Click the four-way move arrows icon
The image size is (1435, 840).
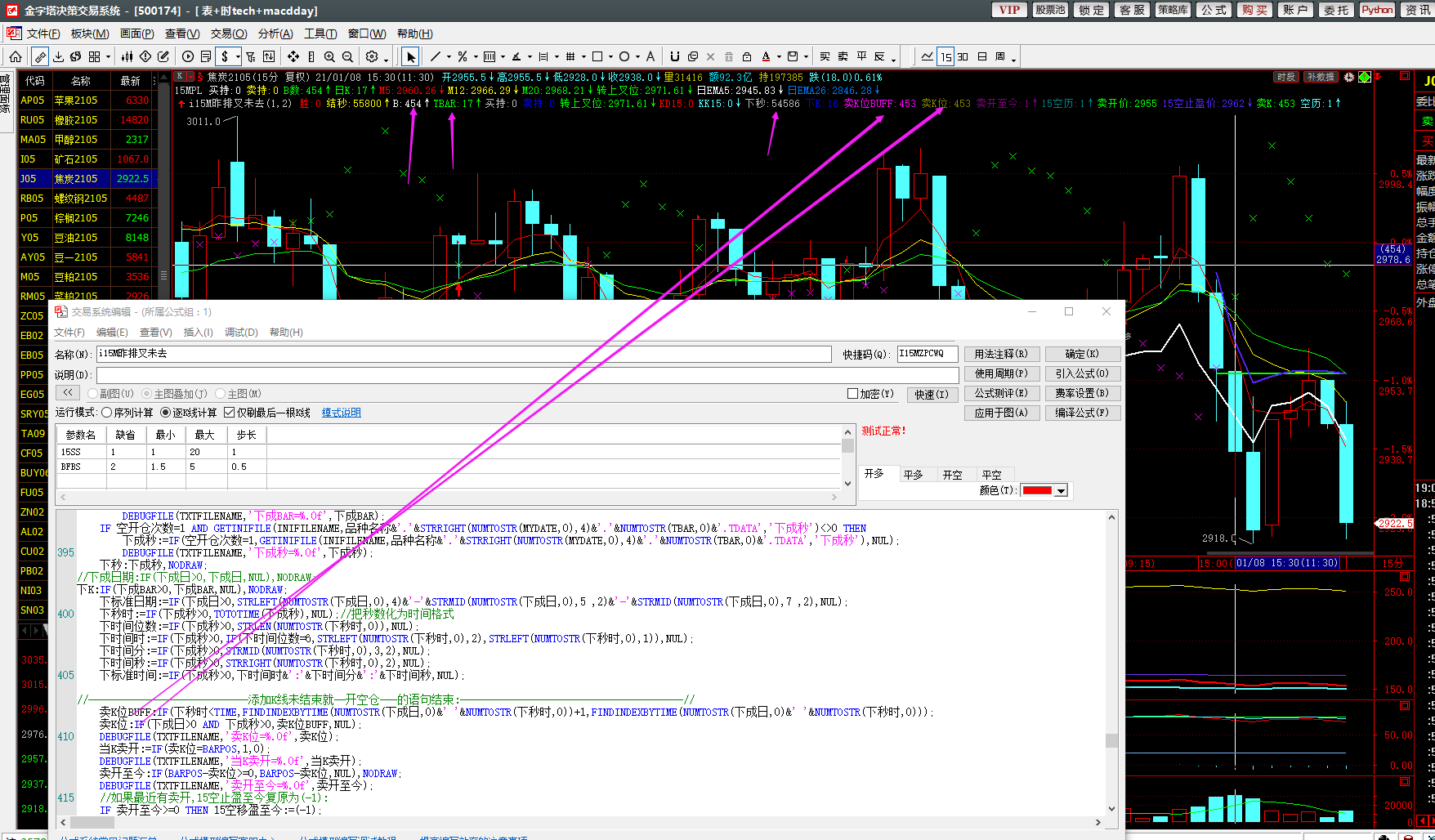pos(293,56)
